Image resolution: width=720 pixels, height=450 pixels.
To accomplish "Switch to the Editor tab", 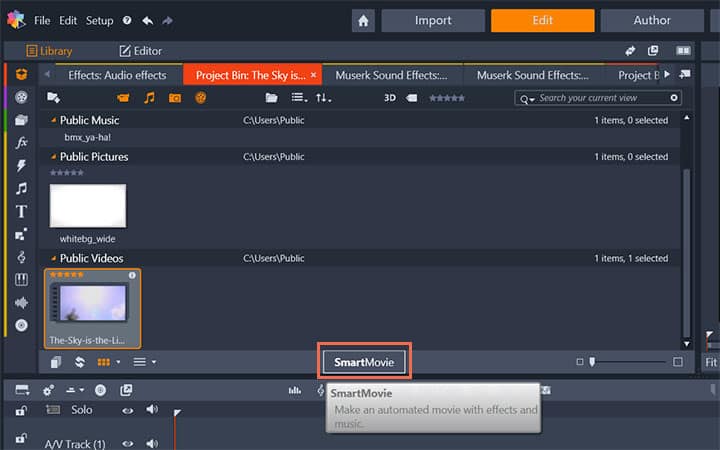I will (140, 51).
